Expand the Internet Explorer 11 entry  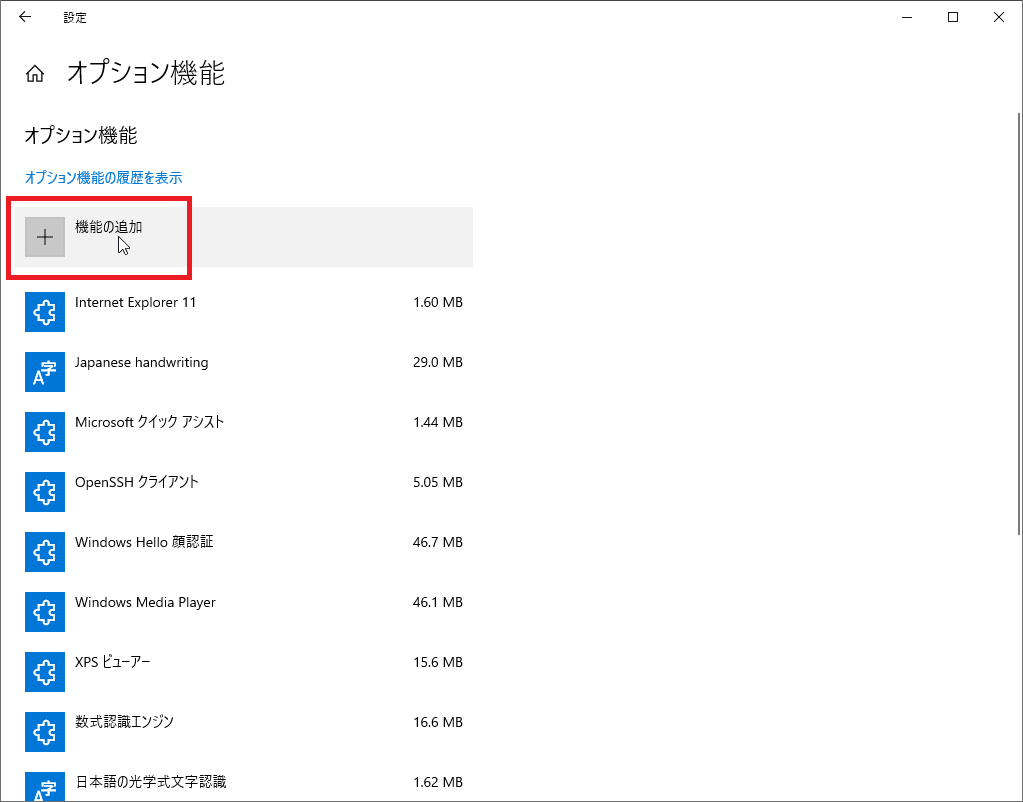pos(136,303)
